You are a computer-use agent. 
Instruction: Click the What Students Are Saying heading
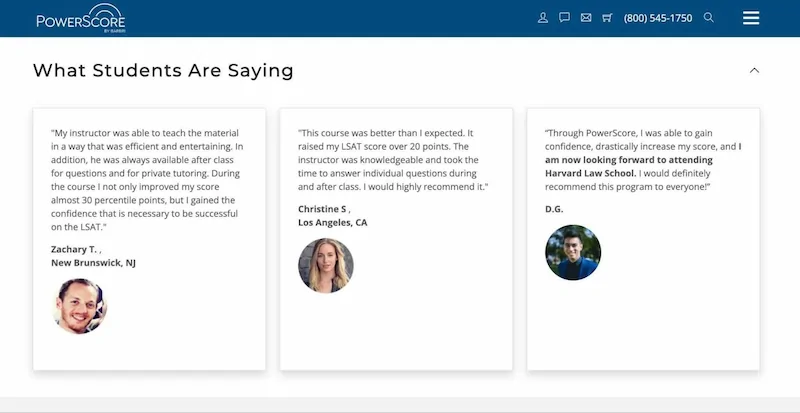[x=163, y=70]
